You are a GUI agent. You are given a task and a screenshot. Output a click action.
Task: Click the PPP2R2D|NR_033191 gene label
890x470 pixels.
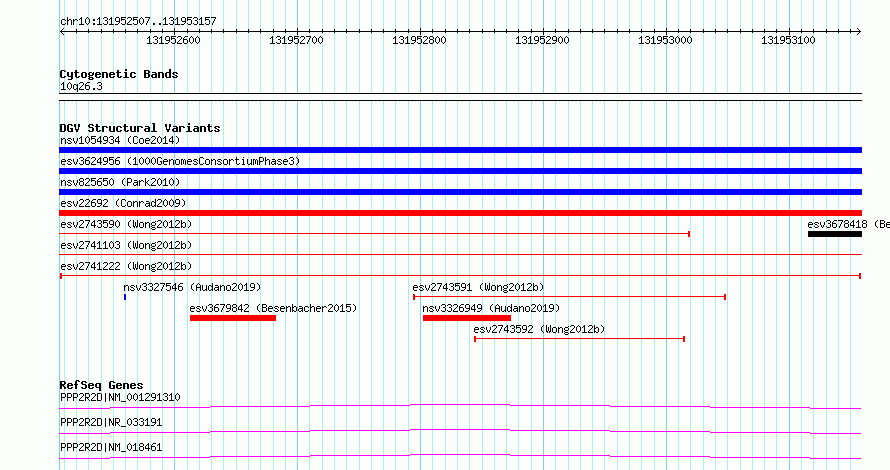[111, 422]
